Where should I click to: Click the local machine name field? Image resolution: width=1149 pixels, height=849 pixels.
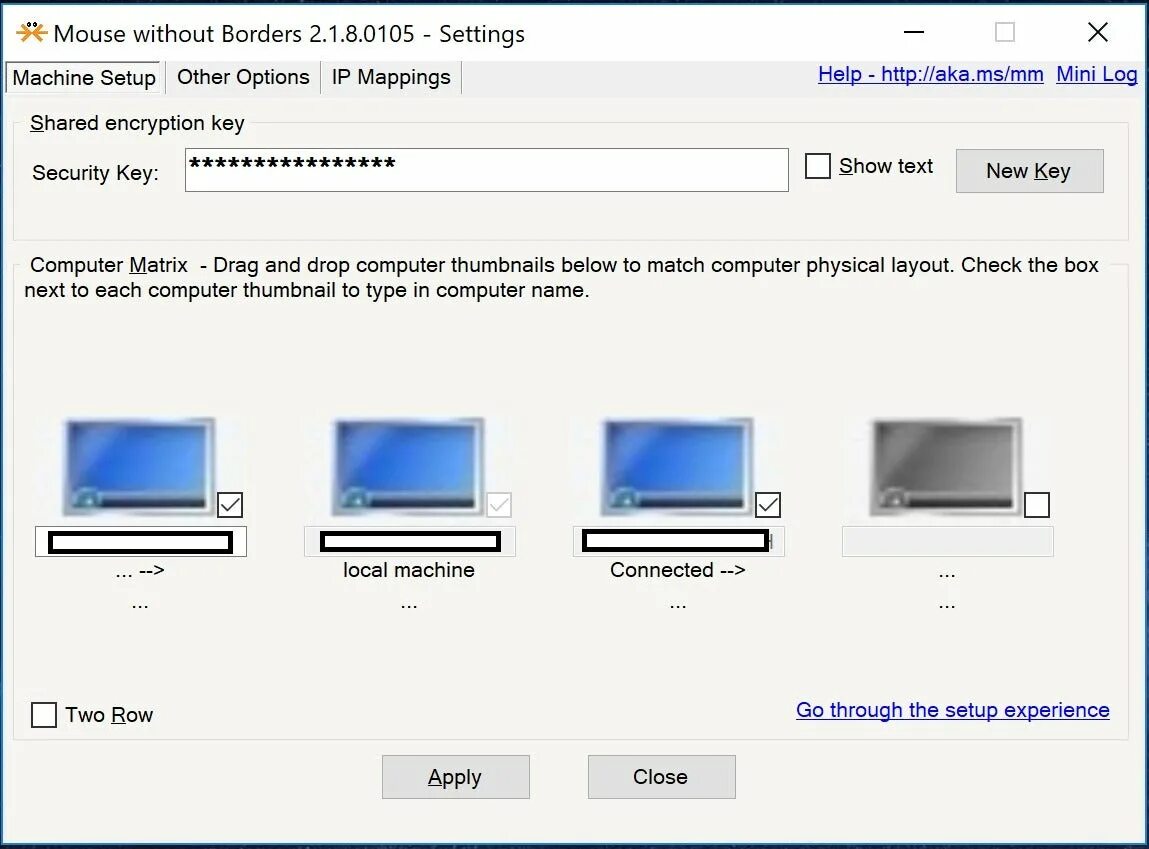pos(410,541)
